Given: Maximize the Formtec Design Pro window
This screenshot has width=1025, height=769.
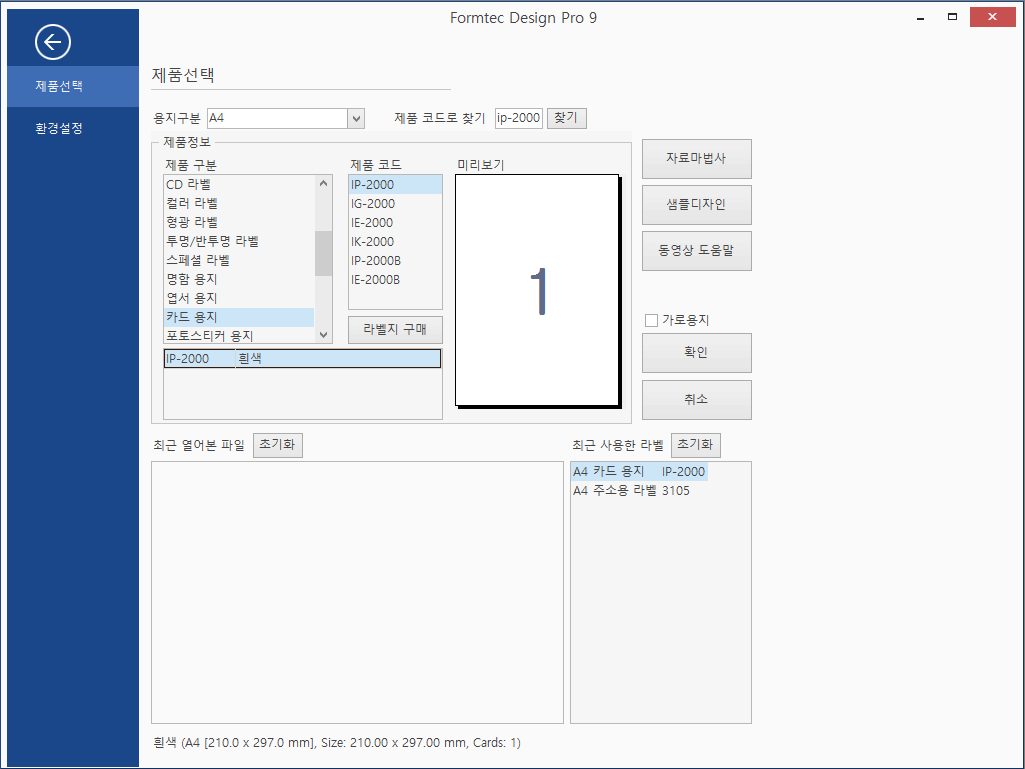Looking at the screenshot, I should (952, 17).
